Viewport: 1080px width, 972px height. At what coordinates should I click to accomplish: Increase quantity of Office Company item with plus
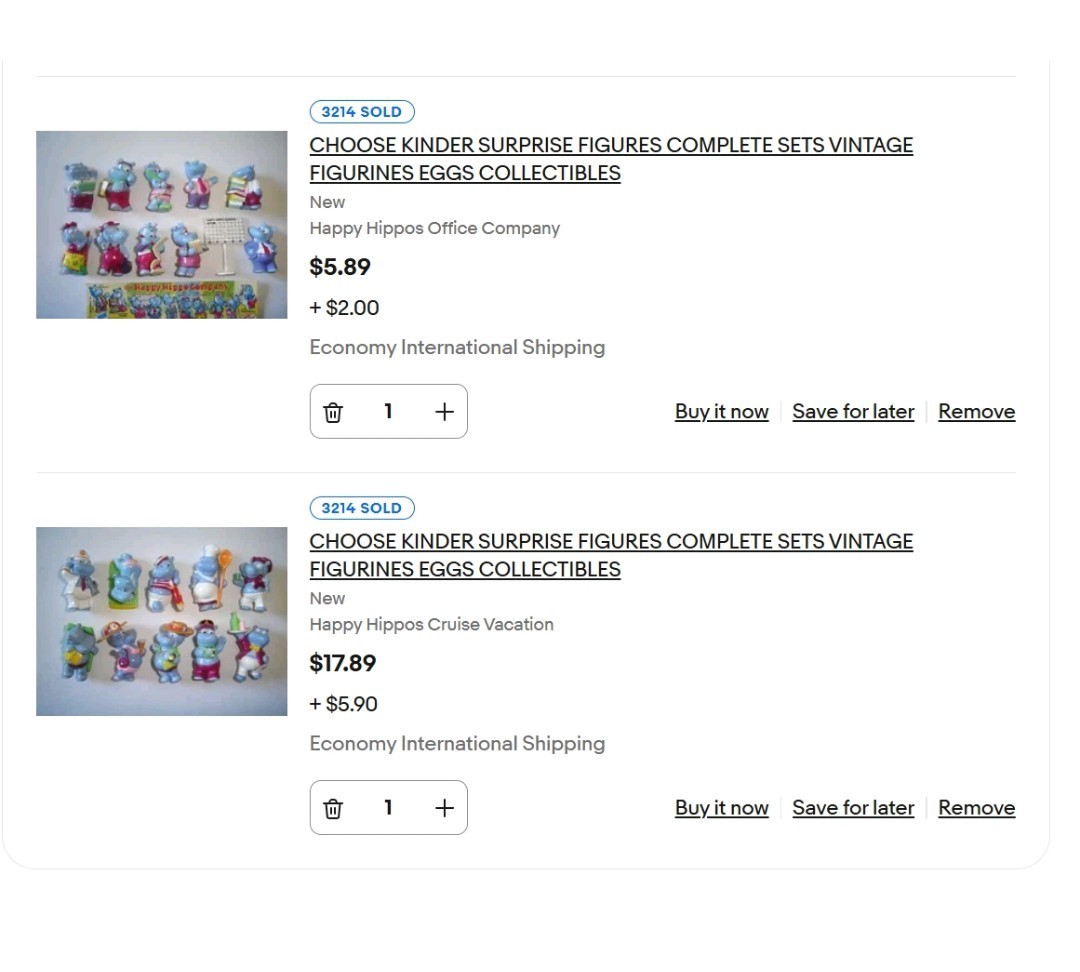pyautogui.click(x=444, y=412)
